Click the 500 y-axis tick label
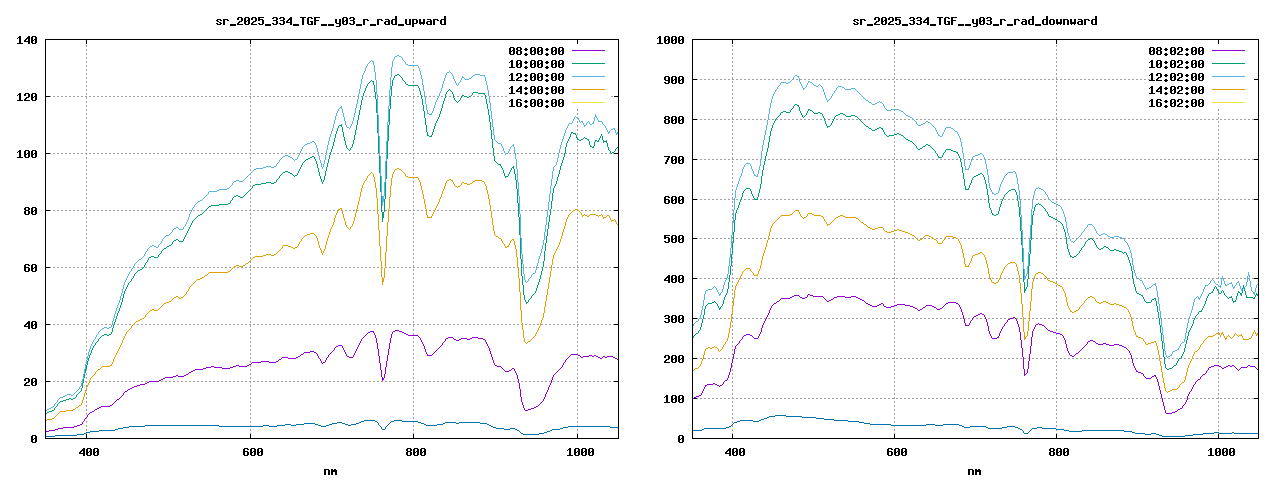1280x480 pixels. pyautogui.click(x=669, y=239)
